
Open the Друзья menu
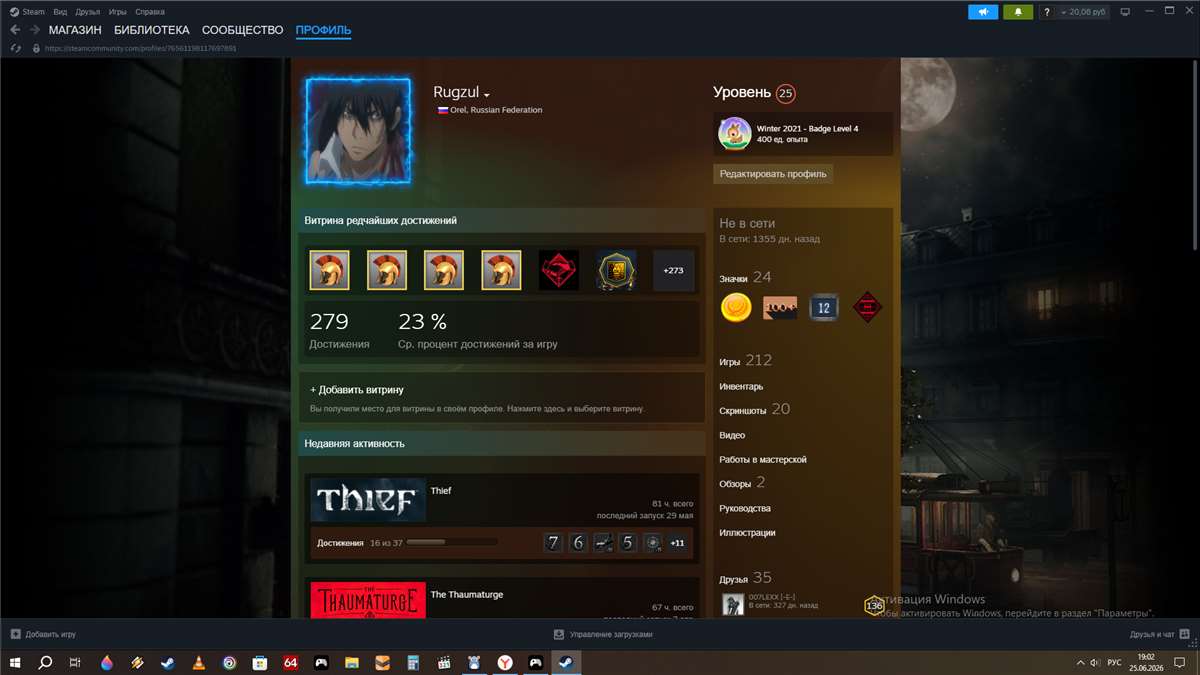coord(87,12)
